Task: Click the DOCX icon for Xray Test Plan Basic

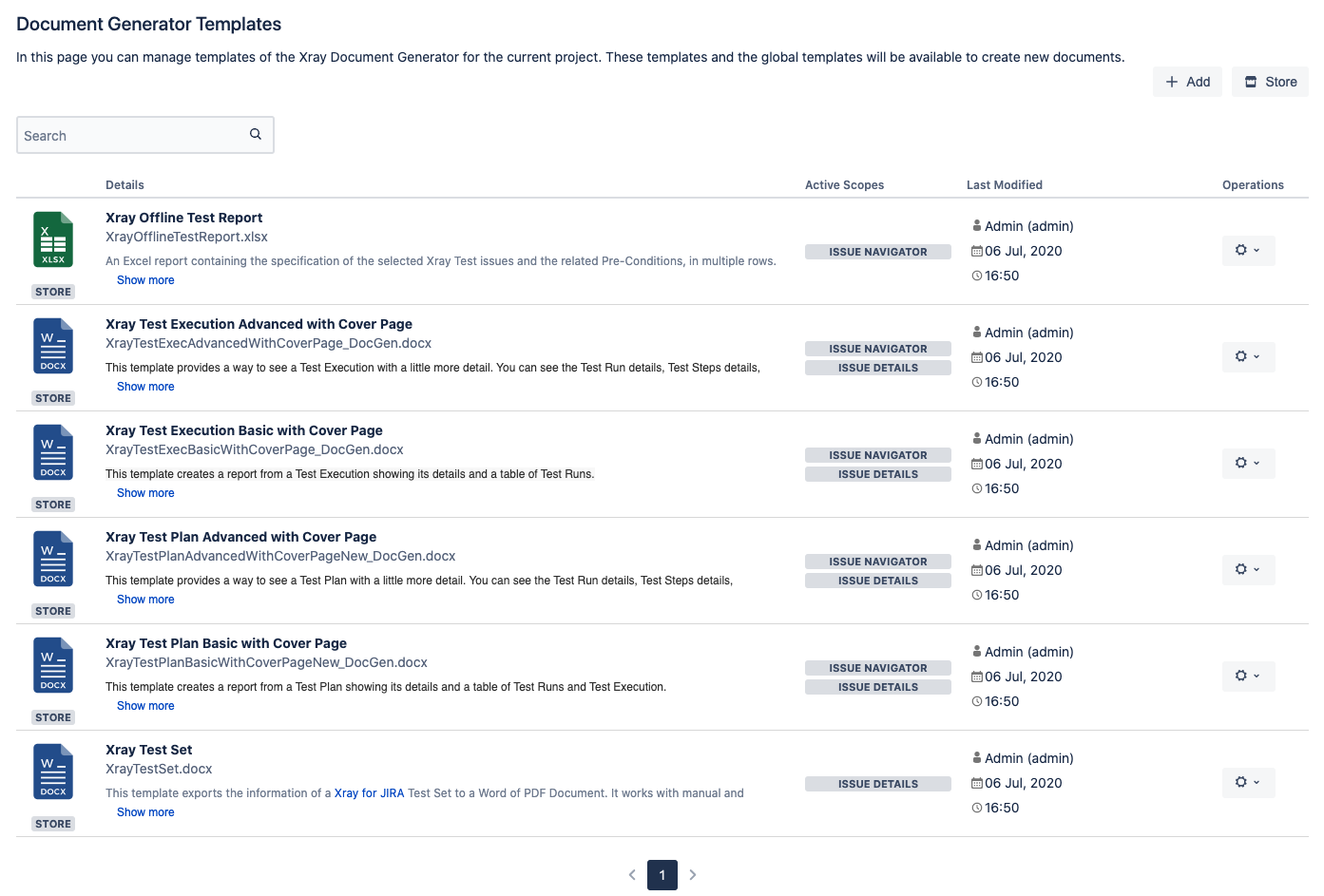Action: point(53,665)
